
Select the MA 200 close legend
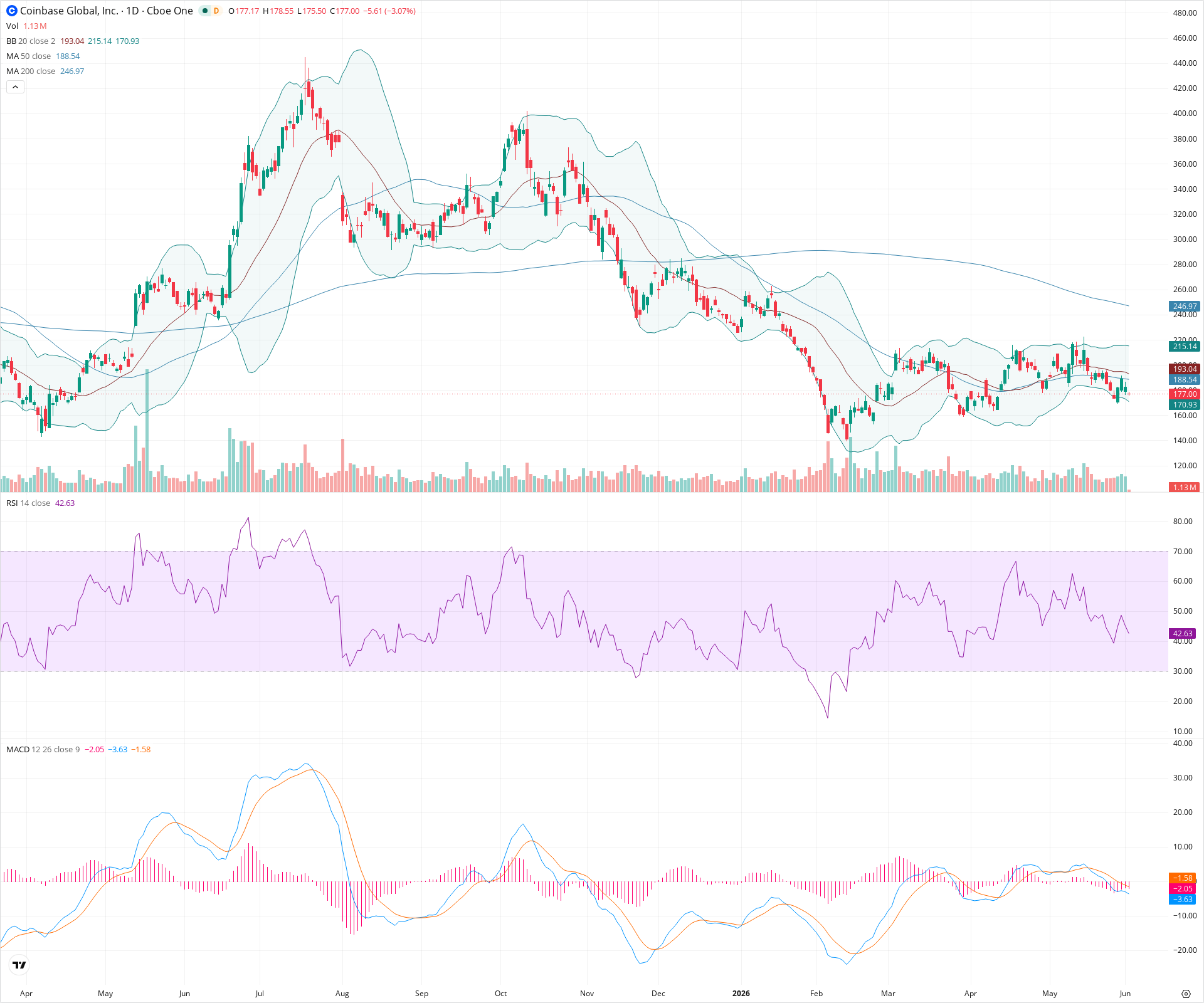click(x=31, y=71)
